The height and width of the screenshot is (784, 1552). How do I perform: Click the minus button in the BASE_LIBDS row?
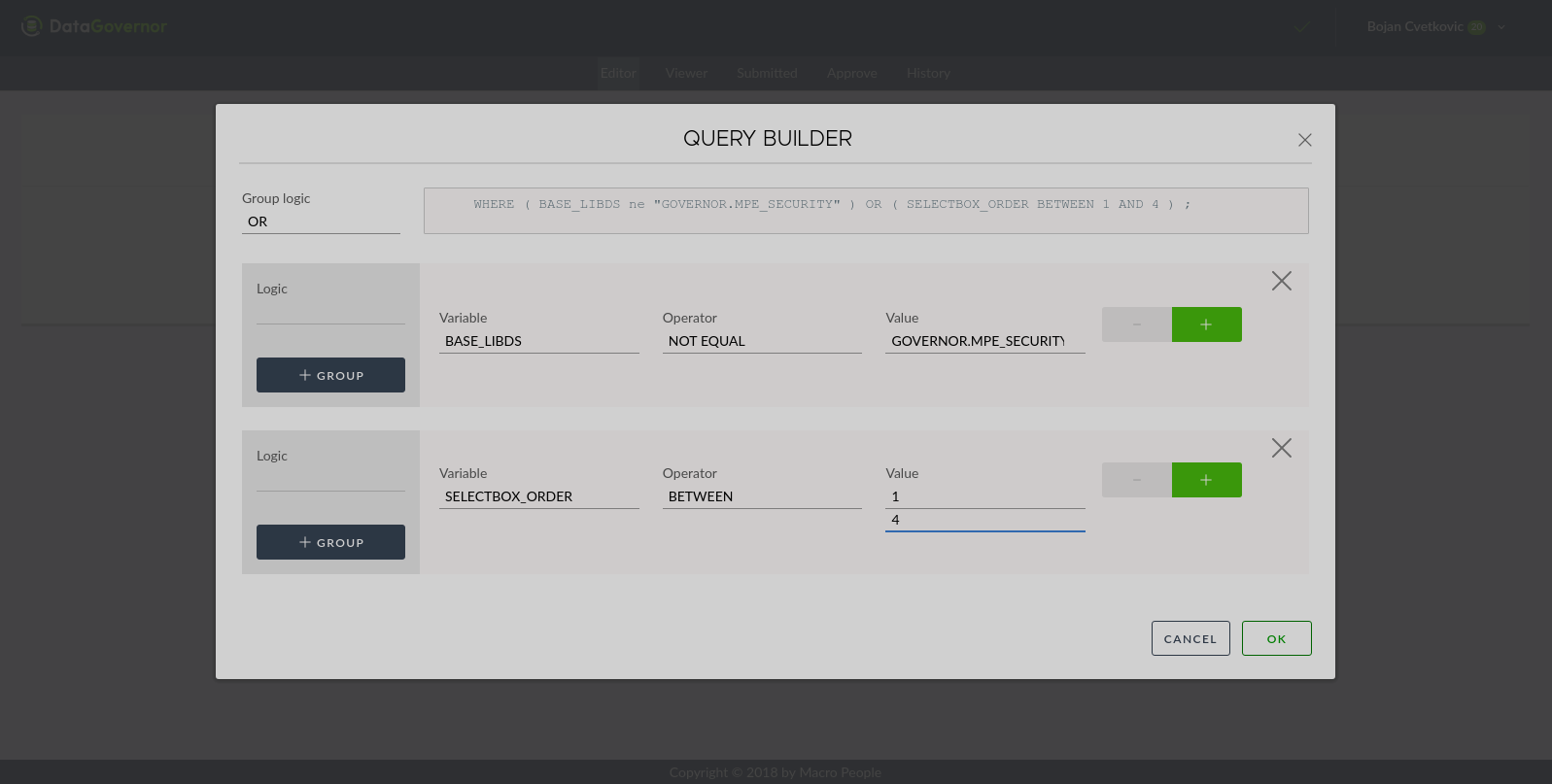tap(1136, 324)
